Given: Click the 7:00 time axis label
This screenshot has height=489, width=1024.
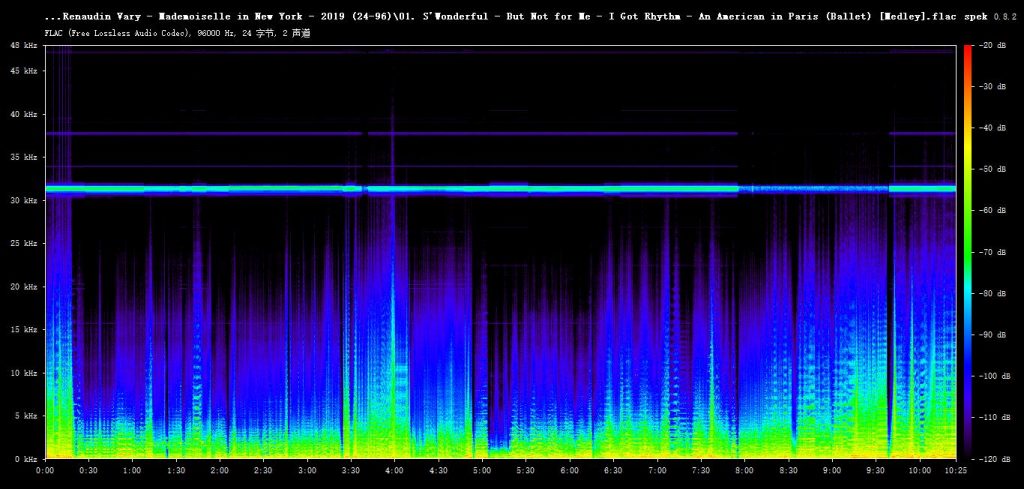Looking at the screenshot, I should [x=658, y=470].
